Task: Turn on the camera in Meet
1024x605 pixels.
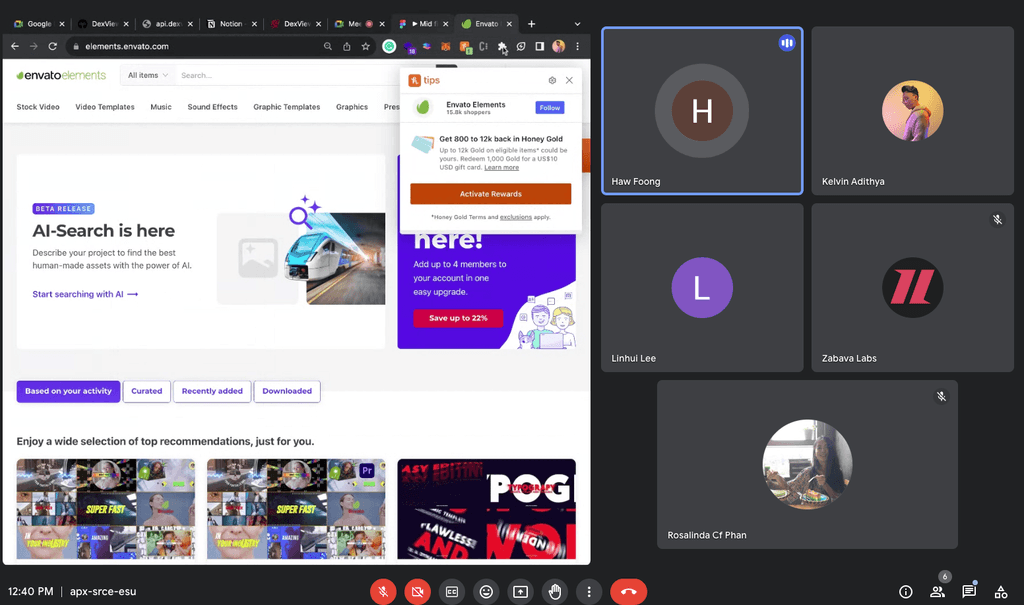Action: pos(417,592)
